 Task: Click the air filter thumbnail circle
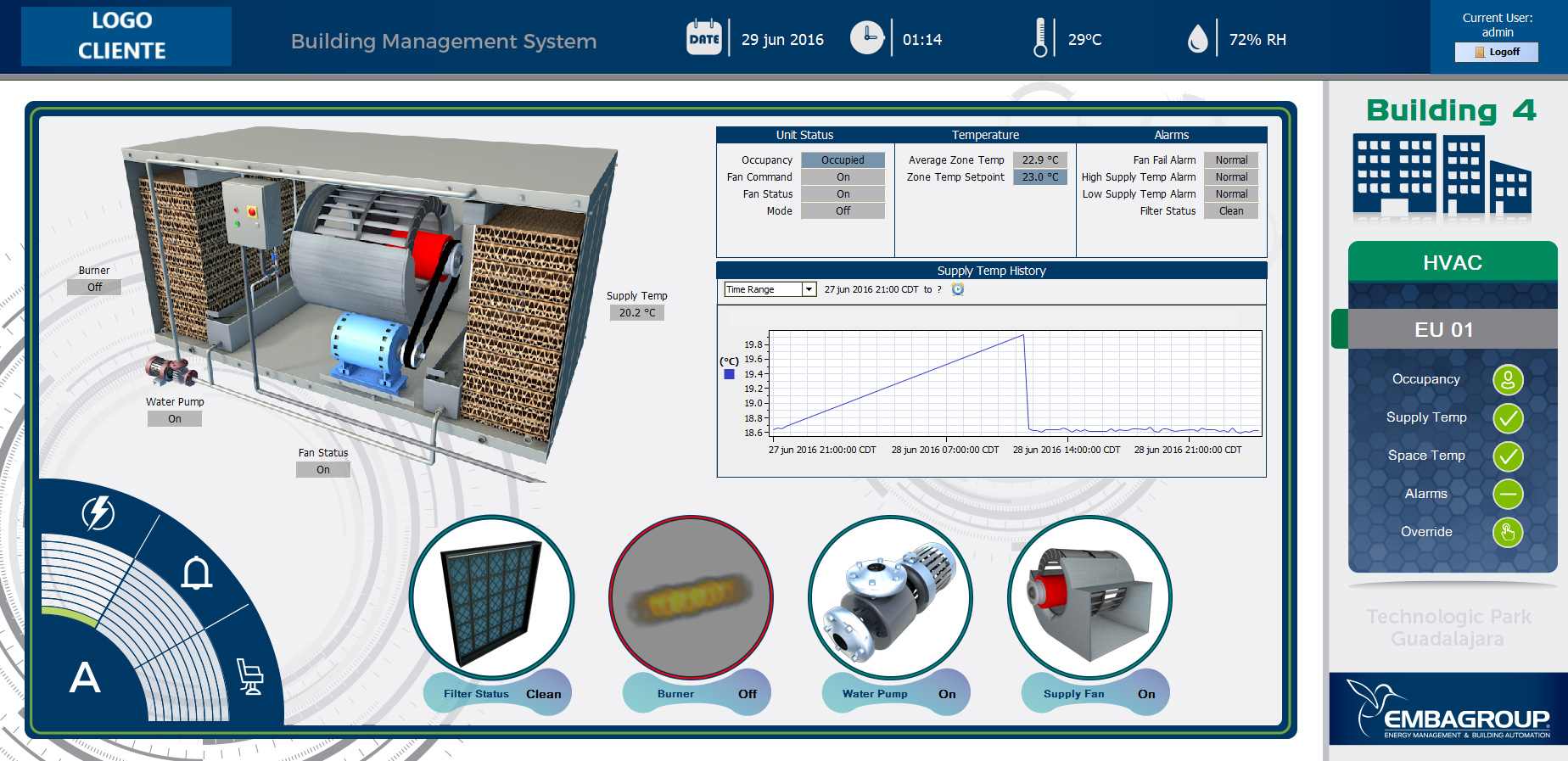click(x=491, y=598)
